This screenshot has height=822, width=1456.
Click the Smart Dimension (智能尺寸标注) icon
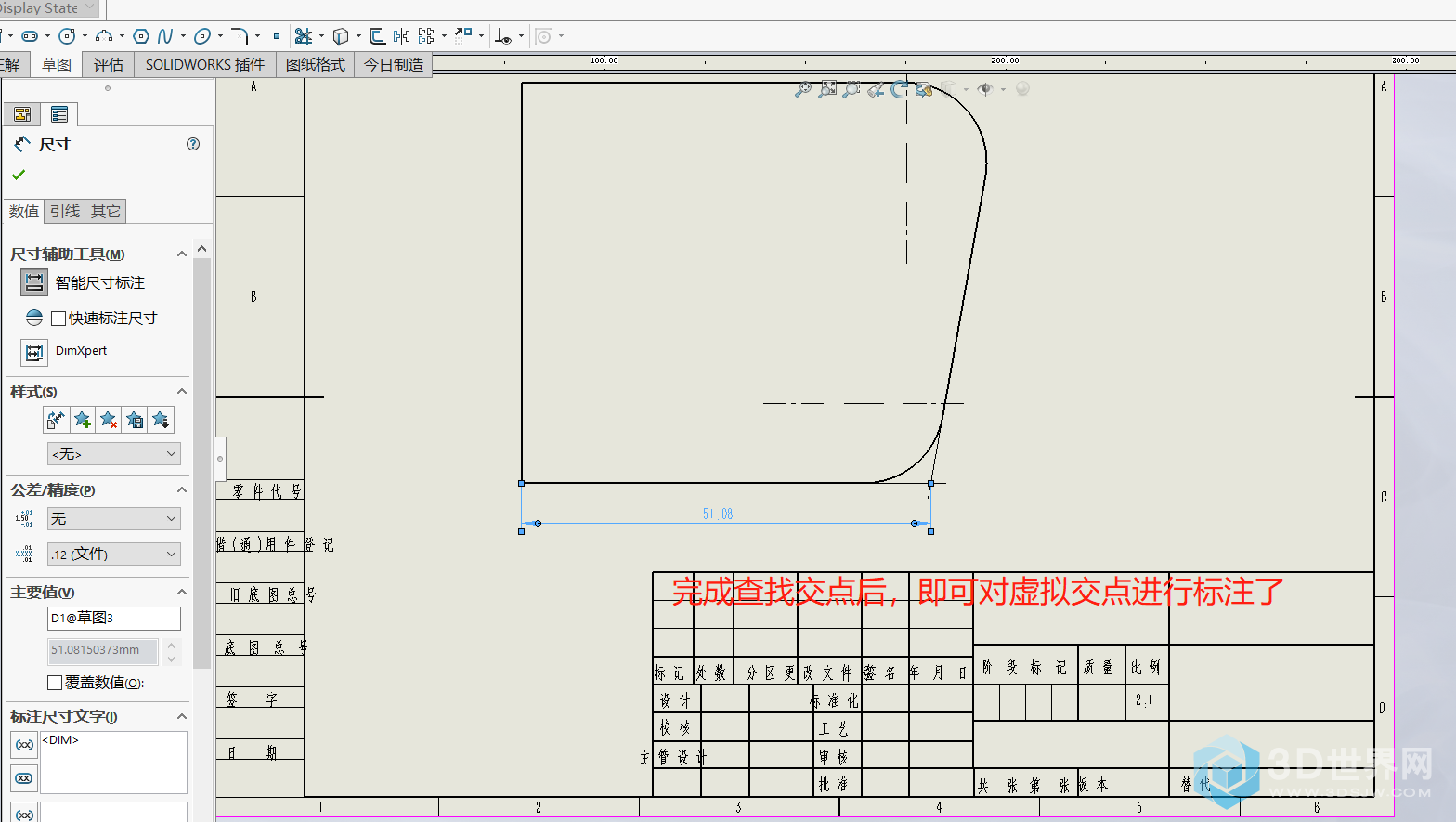tap(34, 282)
